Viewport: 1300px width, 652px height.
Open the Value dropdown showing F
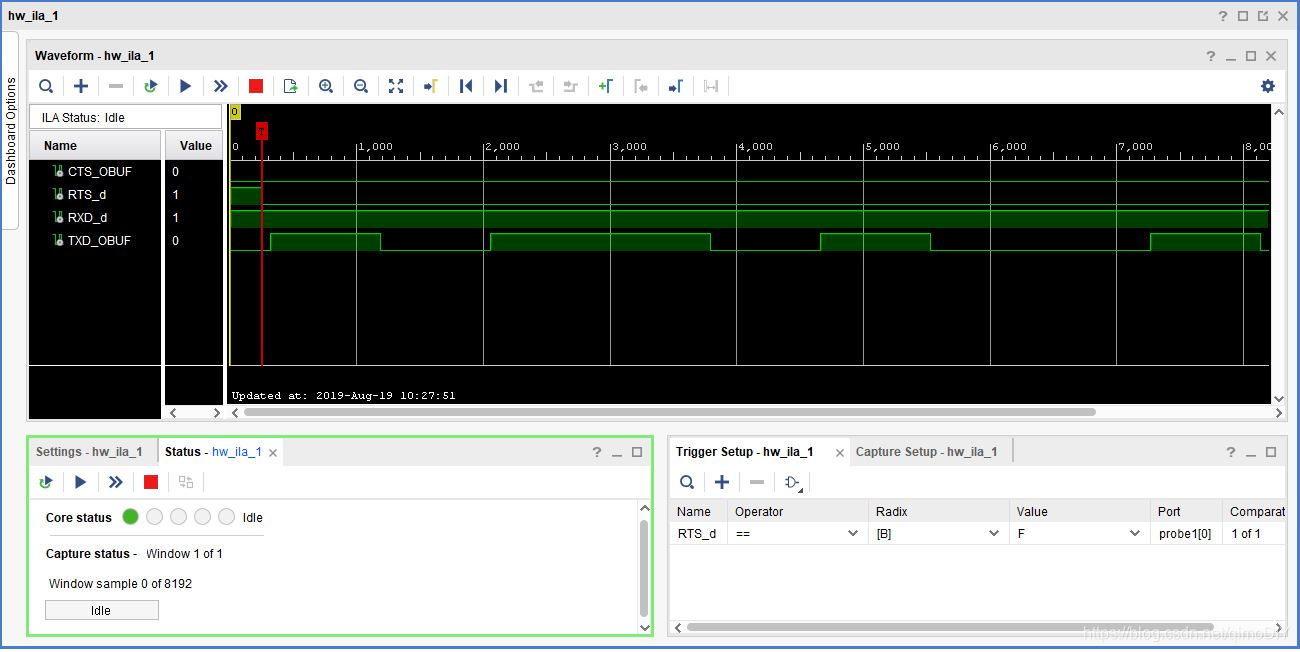point(1079,533)
